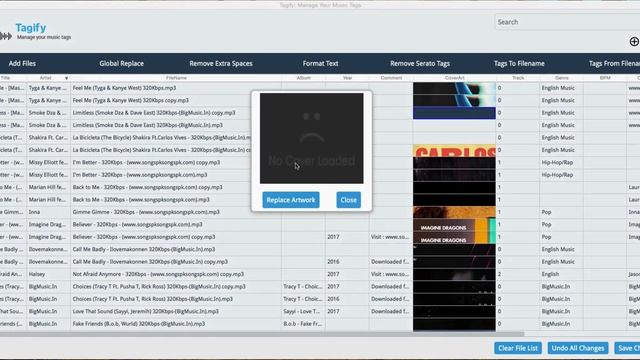Select I'm Better songspksongspk.com copy.mp3 filename
The height and width of the screenshot is (360, 640).
click(x=146, y=162)
